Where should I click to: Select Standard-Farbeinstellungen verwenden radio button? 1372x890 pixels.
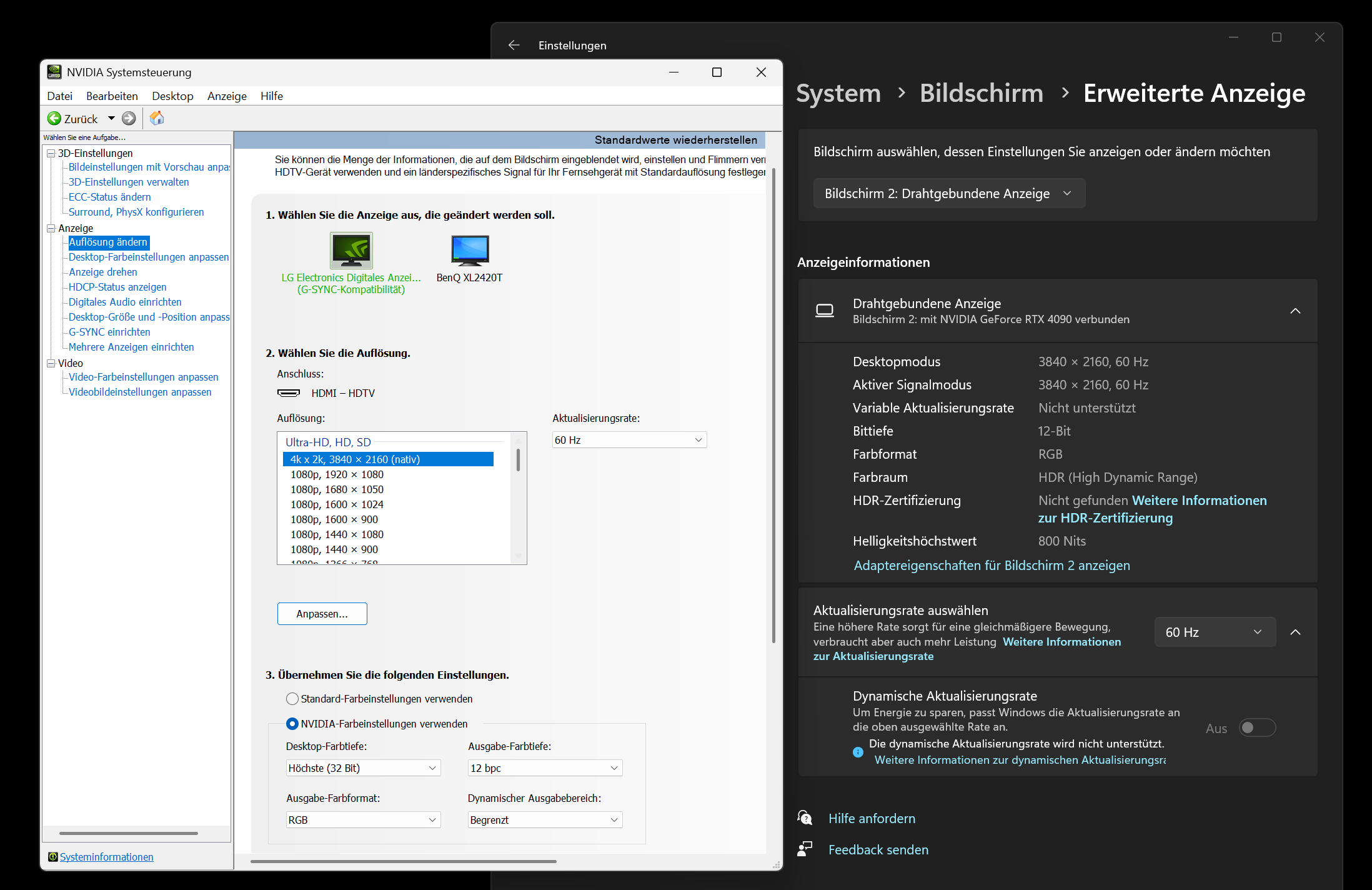pyautogui.click(x=292, y=699)
